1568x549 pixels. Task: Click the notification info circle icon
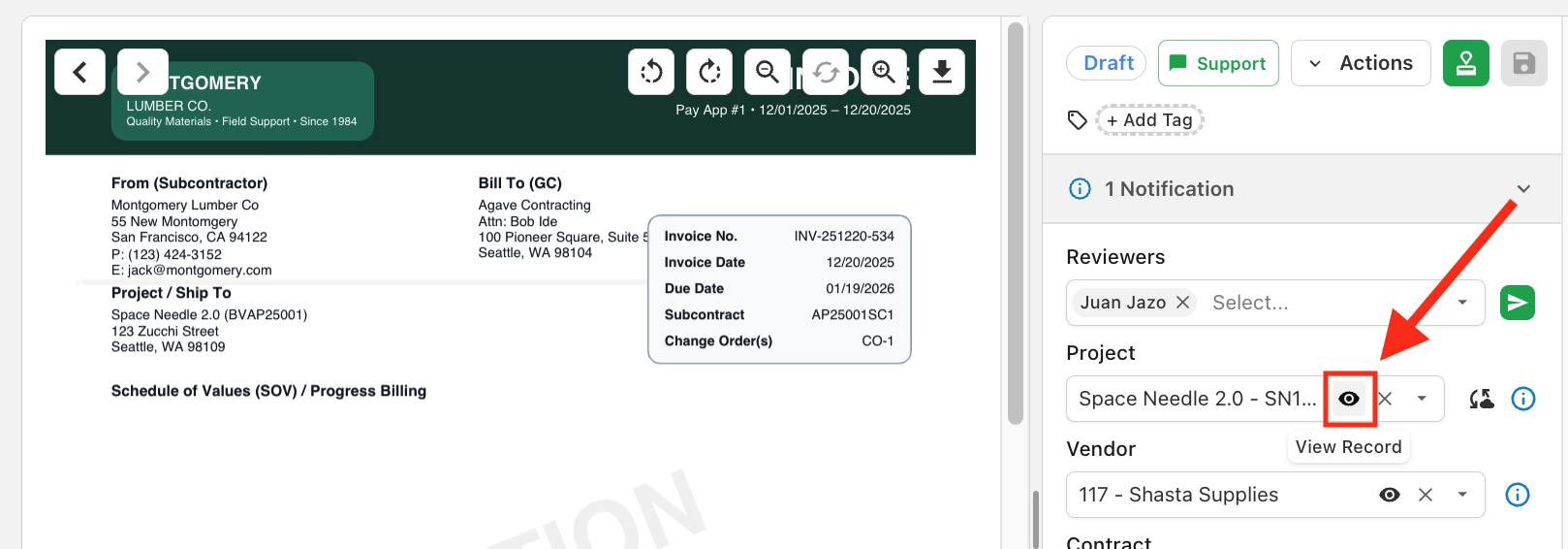pyautogui.click(x=1080, y=189)
